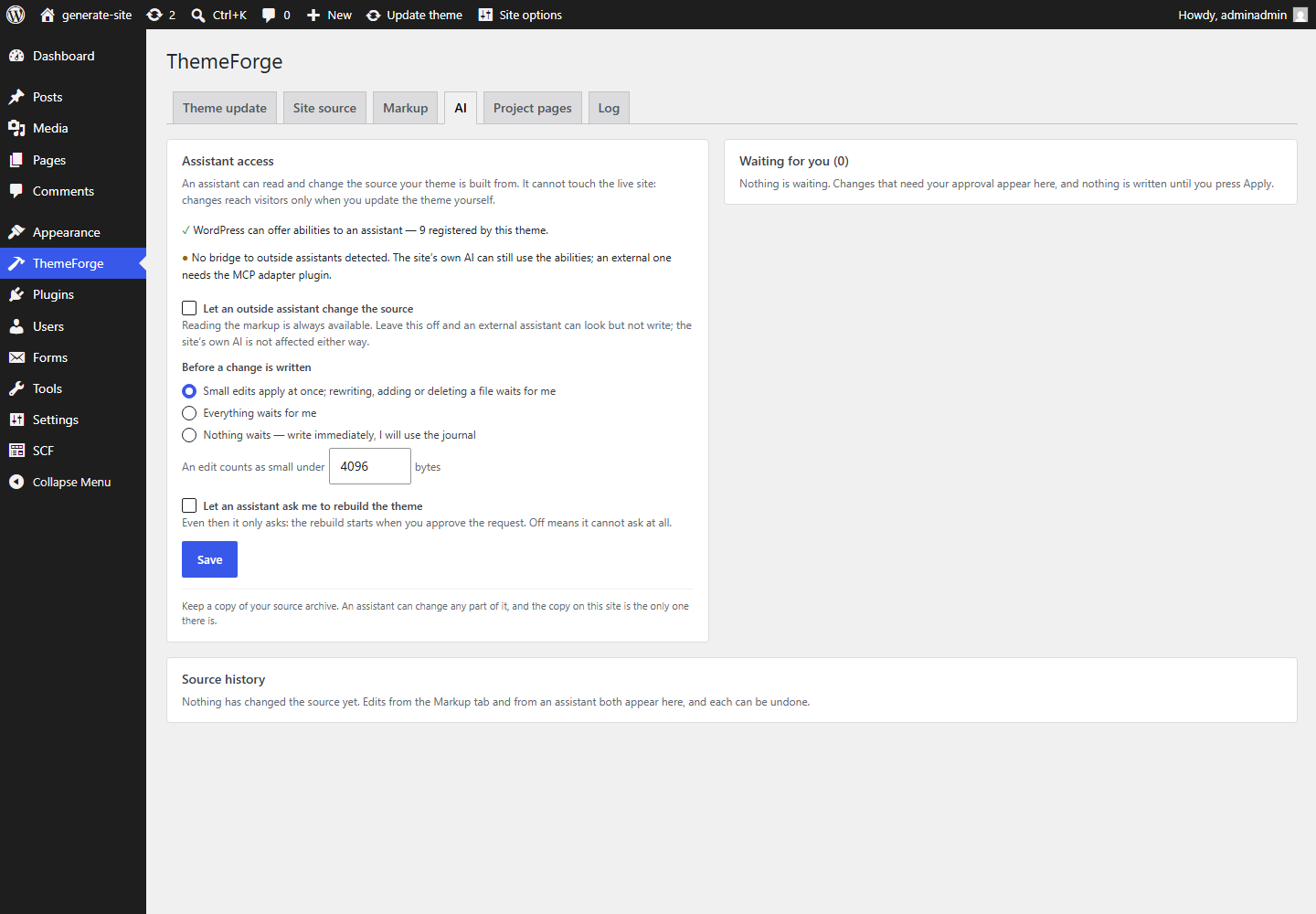Click the adminadmin avatar thumbnail

tap(1300, 15)
